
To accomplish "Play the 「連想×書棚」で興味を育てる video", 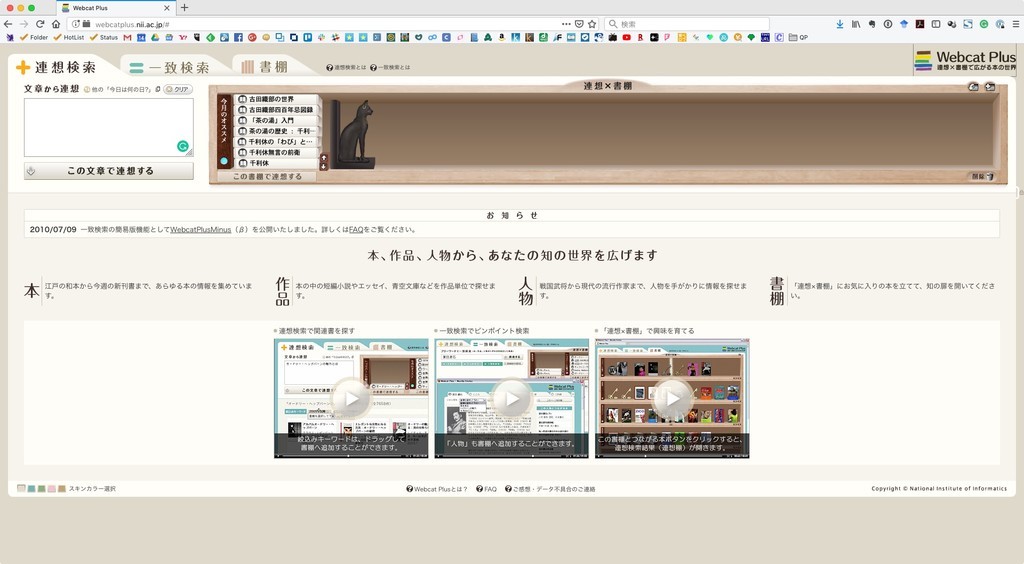I will [673, 398].
